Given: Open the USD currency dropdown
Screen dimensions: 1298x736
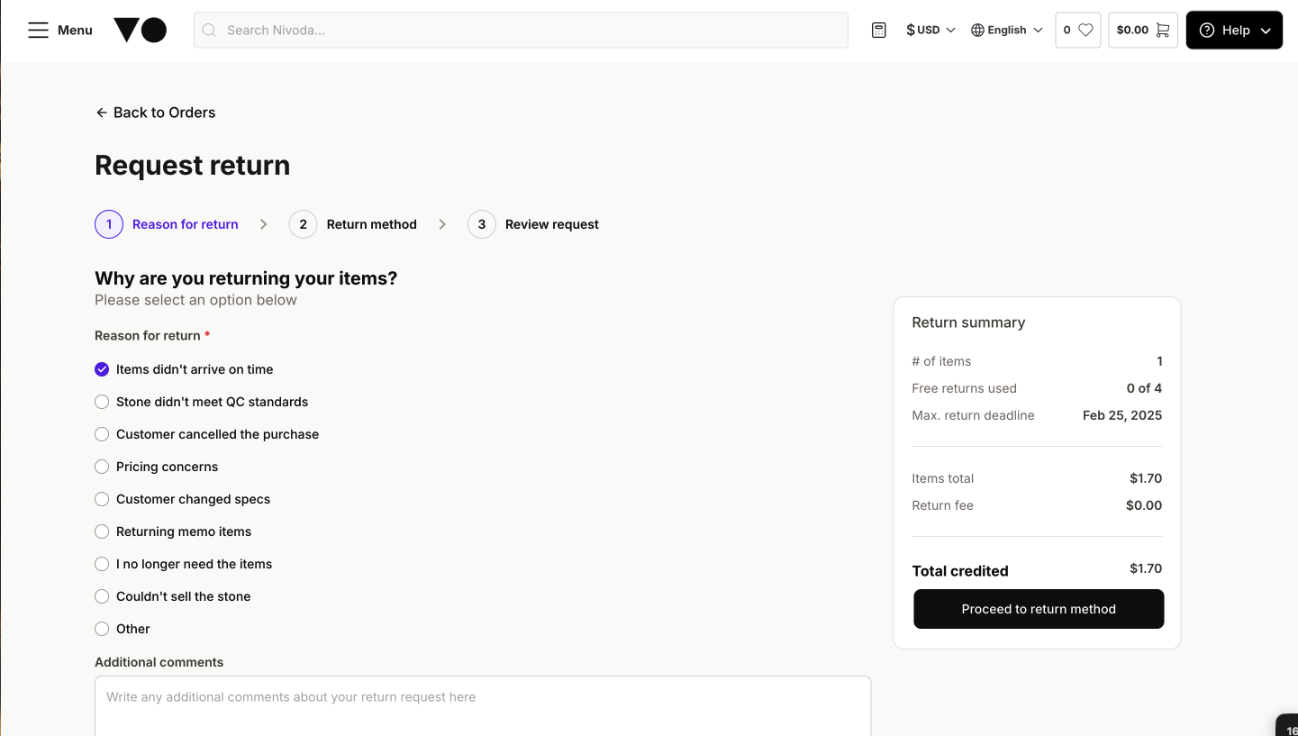Looking at the screenshot, I should pyautogui.click(x=930, y=30).
